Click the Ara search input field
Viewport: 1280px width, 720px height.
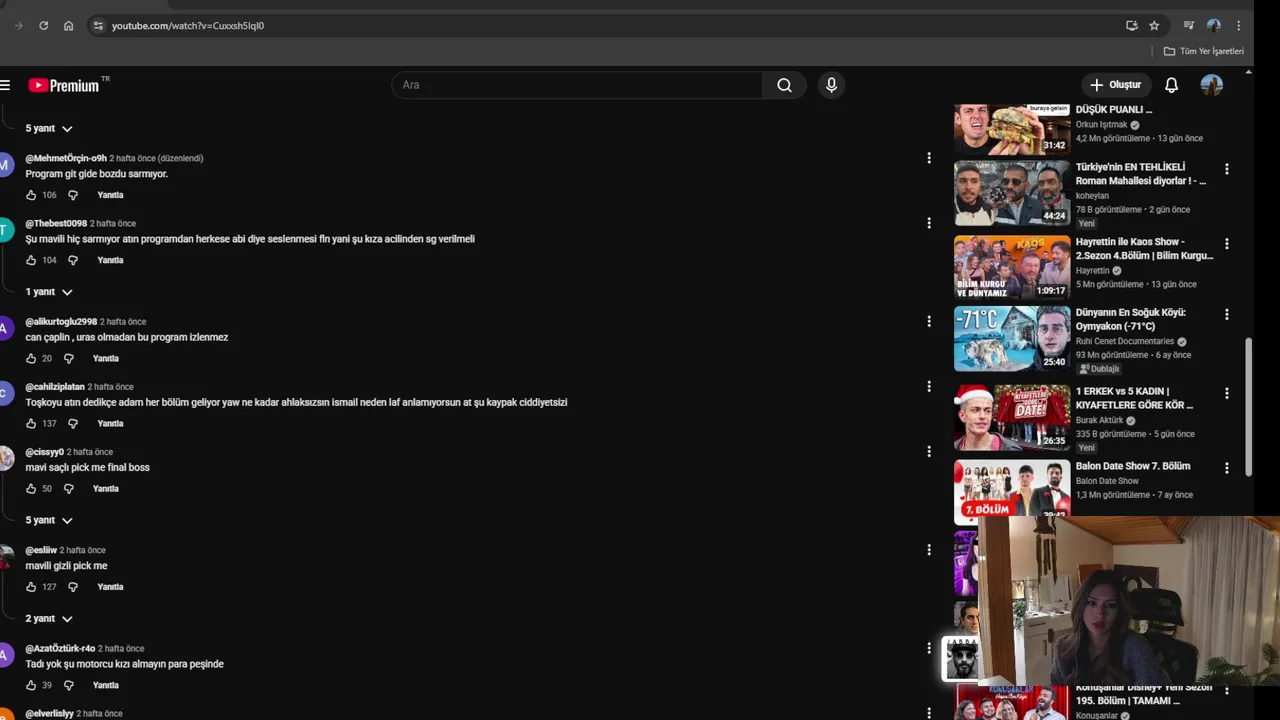(x=577, y=85)
